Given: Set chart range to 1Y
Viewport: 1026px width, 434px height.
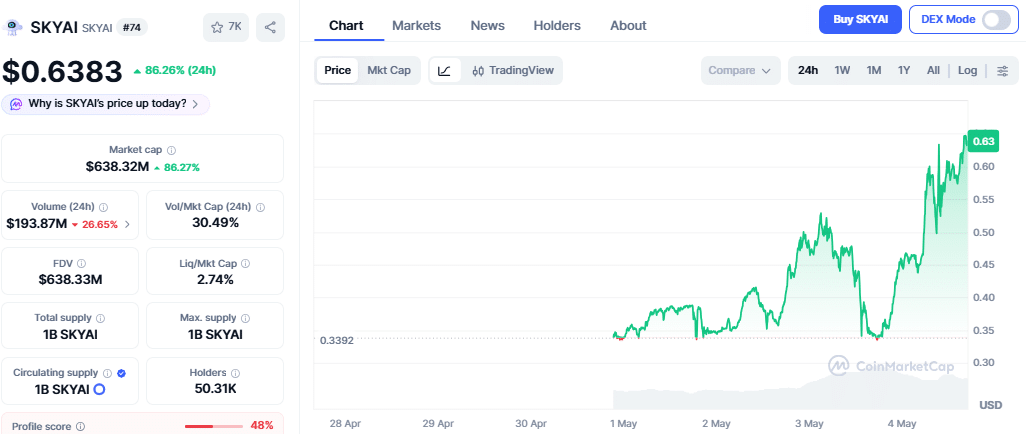Looking at the screenshot, I should [904, 71].
